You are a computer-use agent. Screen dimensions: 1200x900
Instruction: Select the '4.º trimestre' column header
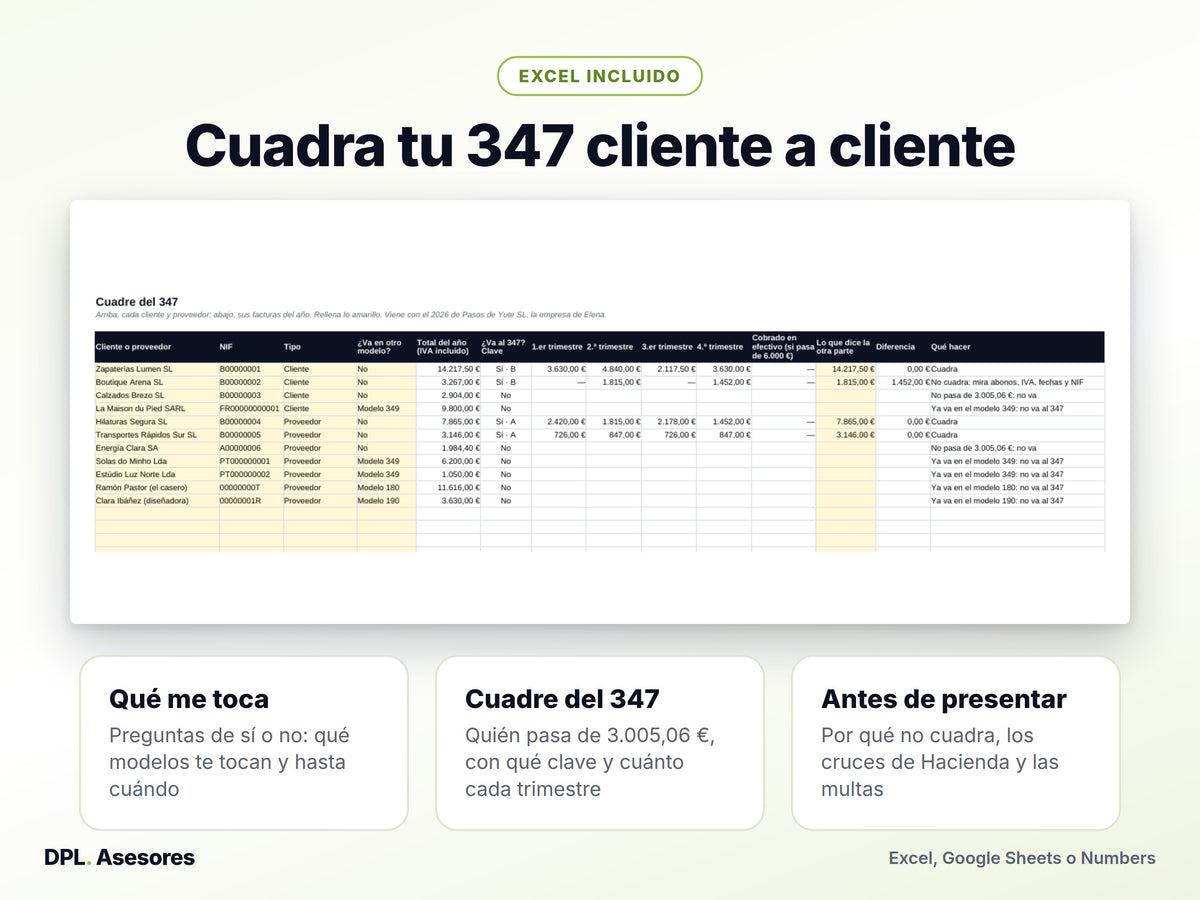point(723,347)
